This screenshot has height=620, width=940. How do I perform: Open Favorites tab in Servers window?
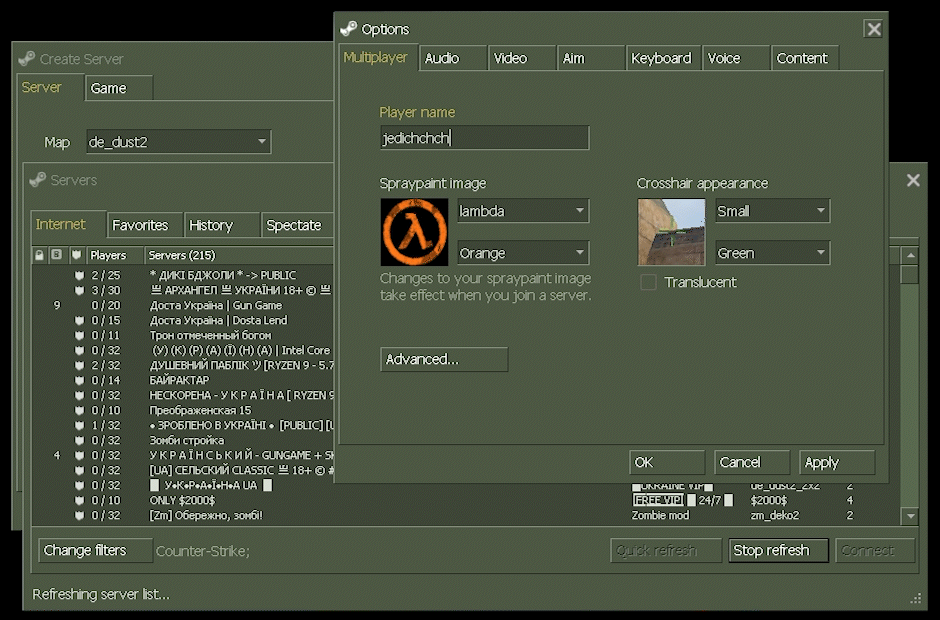pyautogui.click(x=144, y=225)
